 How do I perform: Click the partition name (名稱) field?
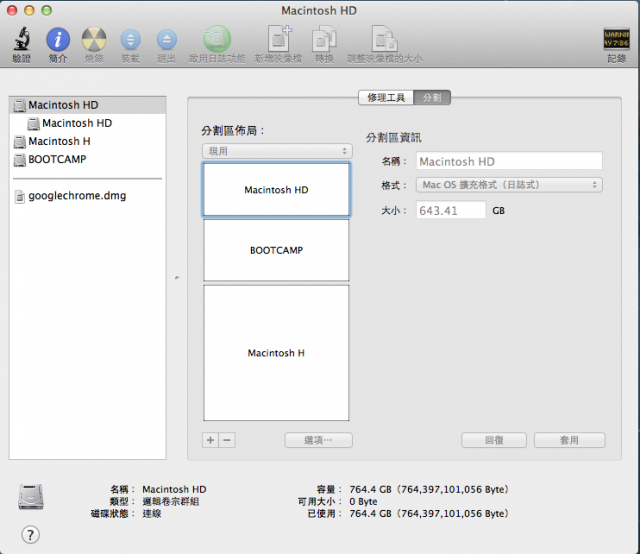[x=509, y=161]
